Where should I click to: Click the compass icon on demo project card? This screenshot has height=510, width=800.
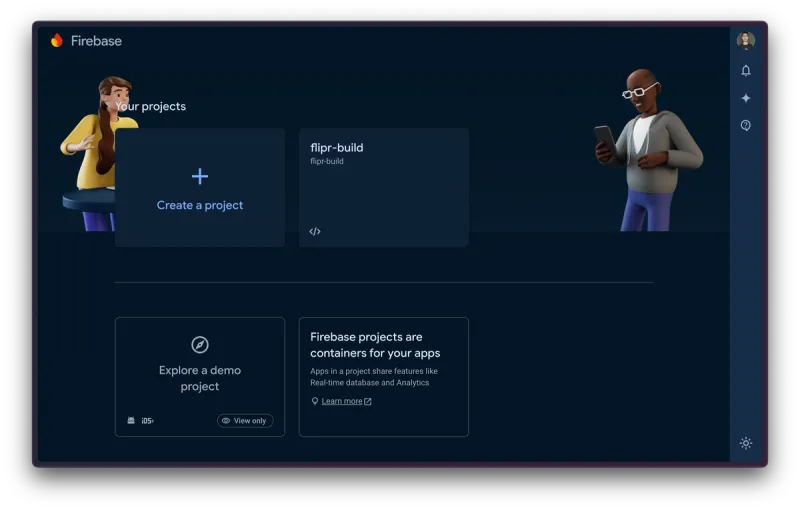[x=200, y=345]
